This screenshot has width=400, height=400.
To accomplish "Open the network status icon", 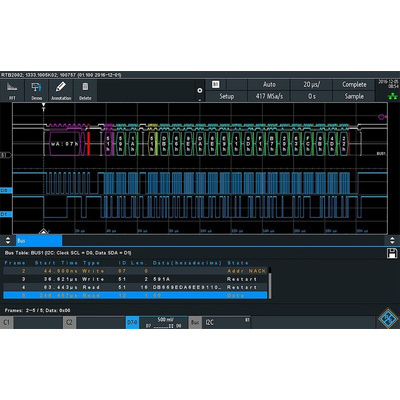I will (392, 97).
